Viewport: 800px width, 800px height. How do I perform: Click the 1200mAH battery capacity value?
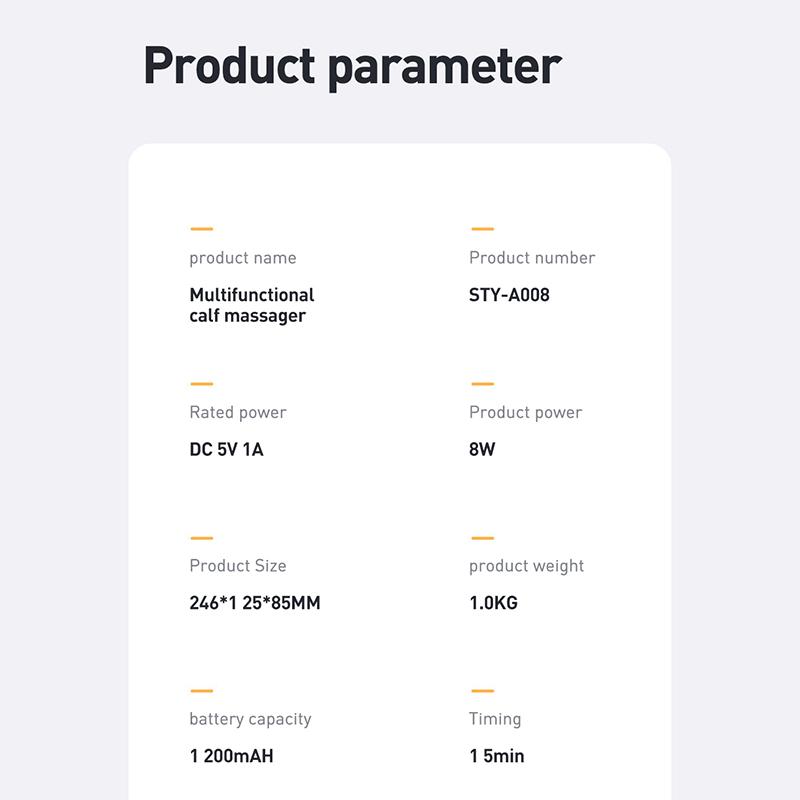click(x=231, y=756)
